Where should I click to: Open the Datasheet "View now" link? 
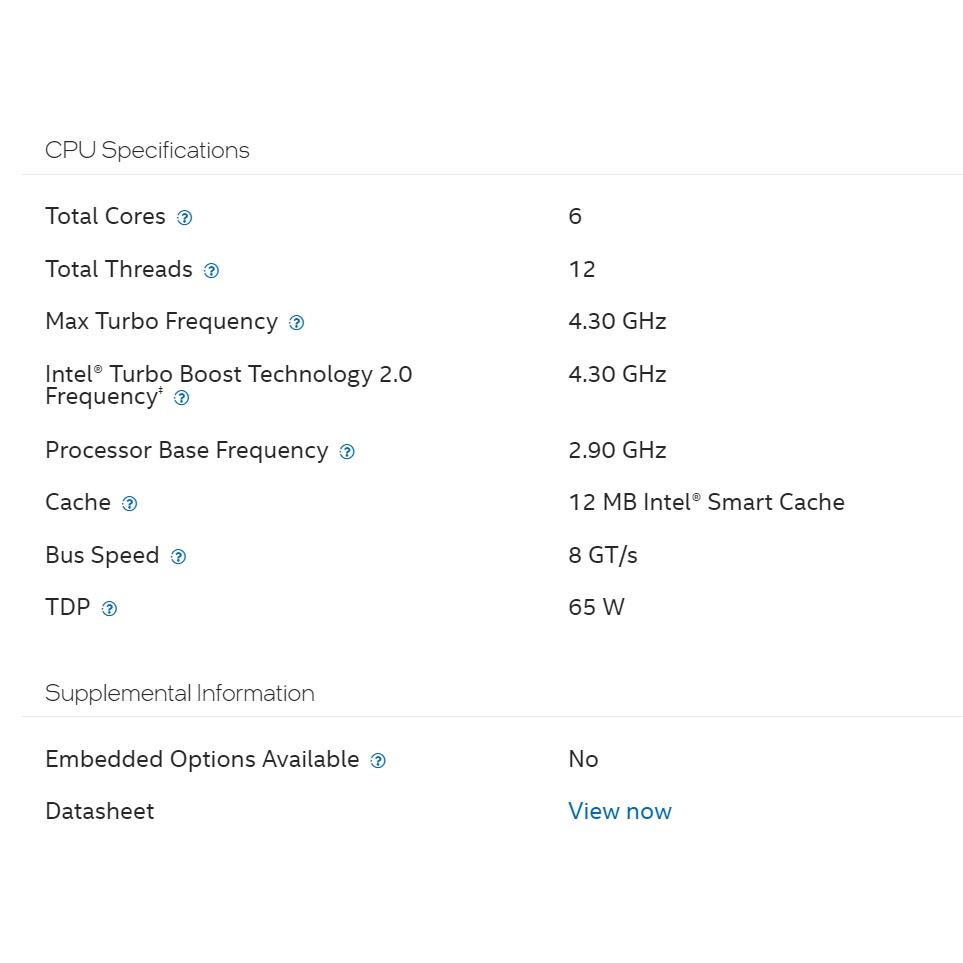tap(619, 811)
